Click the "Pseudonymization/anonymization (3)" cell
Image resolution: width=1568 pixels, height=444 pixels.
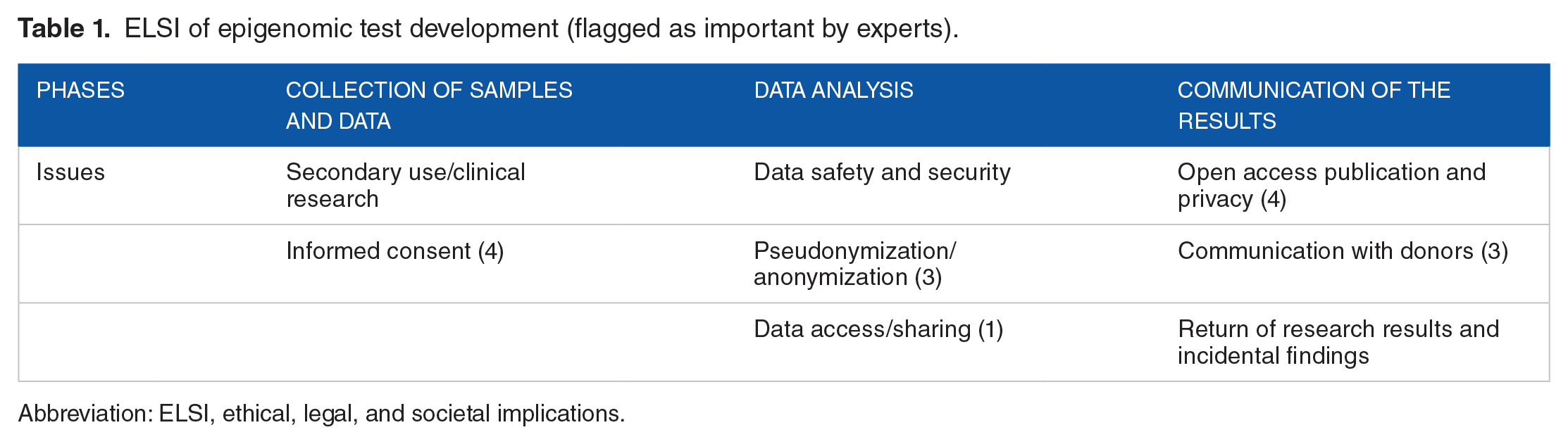[854, 264]
